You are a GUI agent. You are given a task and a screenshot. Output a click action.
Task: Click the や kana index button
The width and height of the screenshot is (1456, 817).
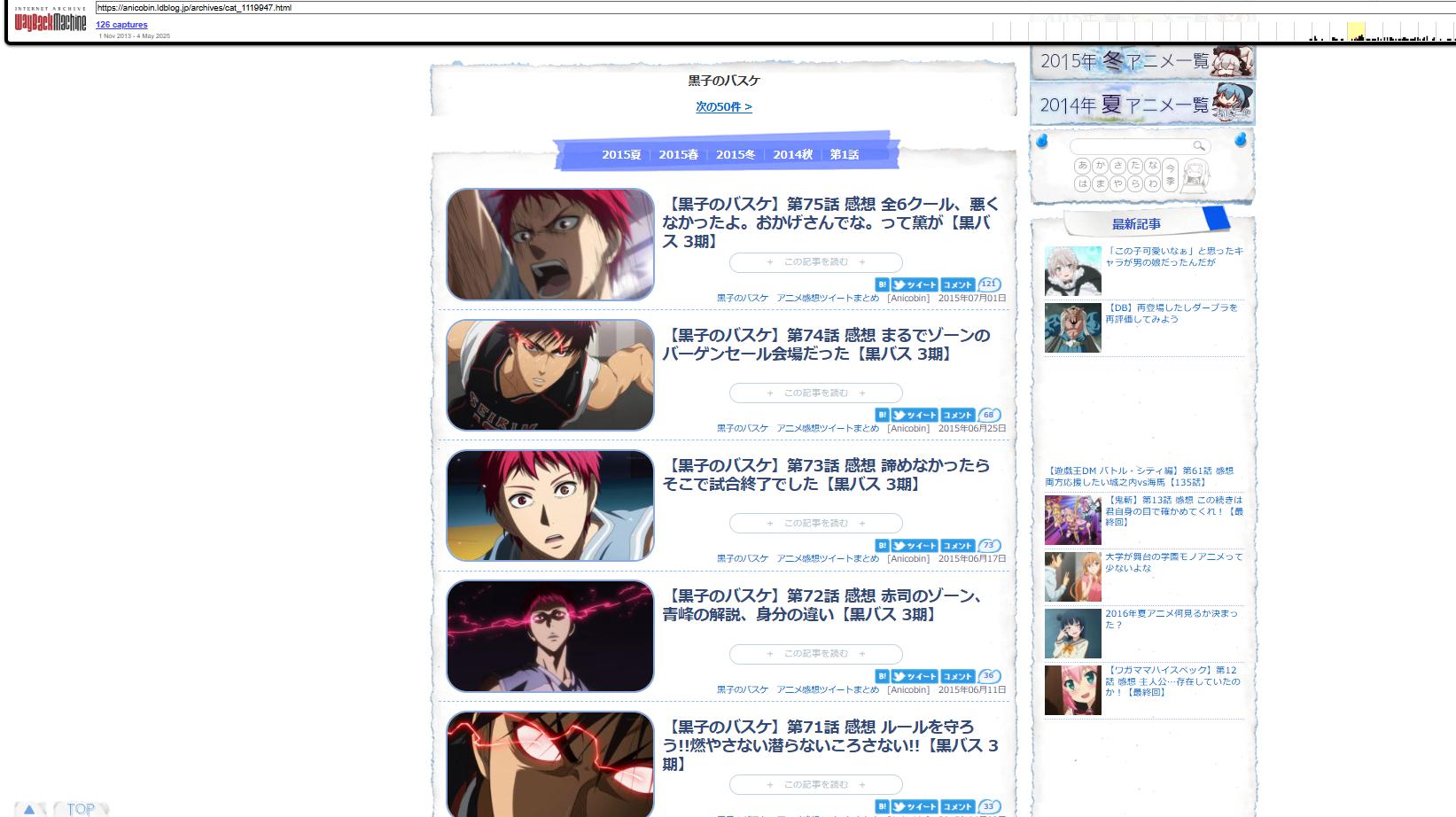pos(1117,183)
